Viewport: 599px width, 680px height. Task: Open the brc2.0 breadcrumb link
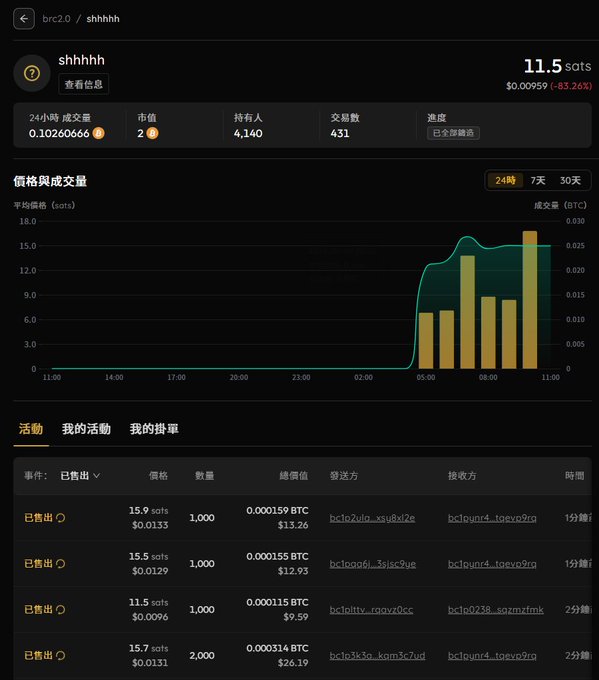[x=56, y=19]
